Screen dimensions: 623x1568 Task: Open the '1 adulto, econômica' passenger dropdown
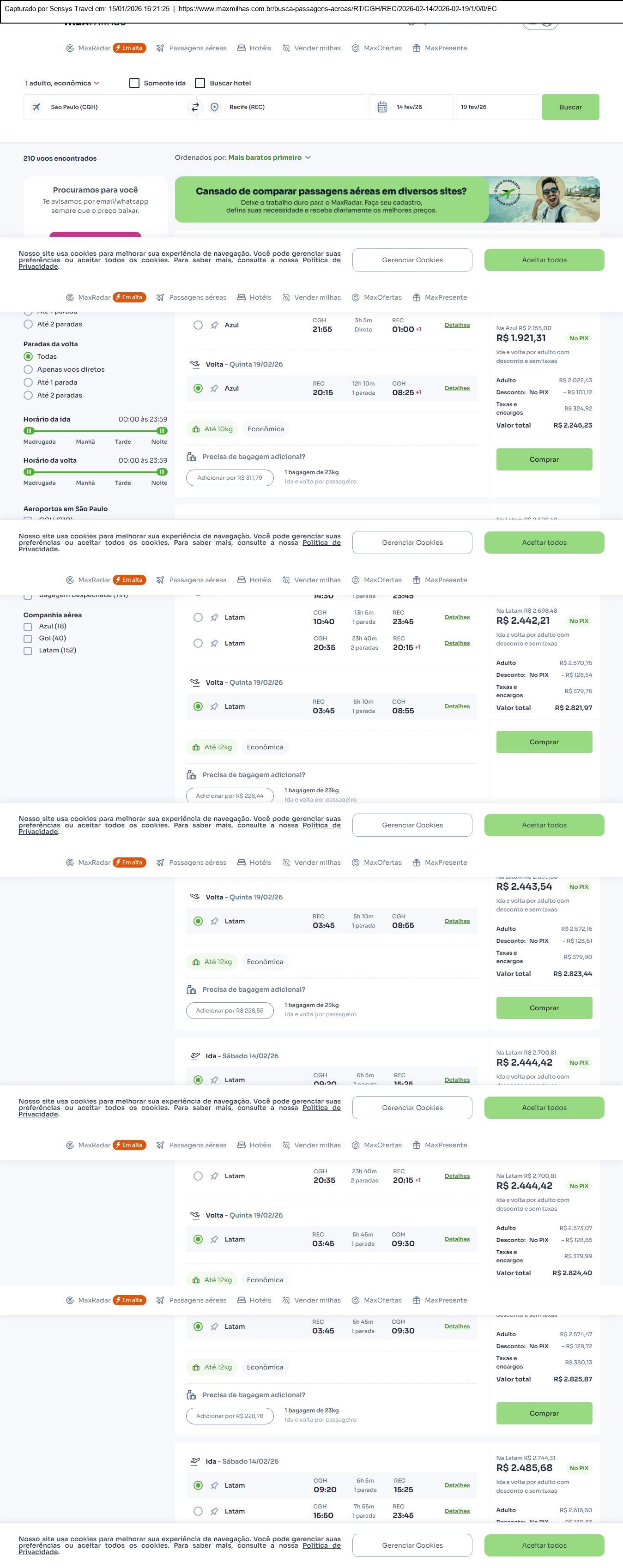[x=62, y=83]
